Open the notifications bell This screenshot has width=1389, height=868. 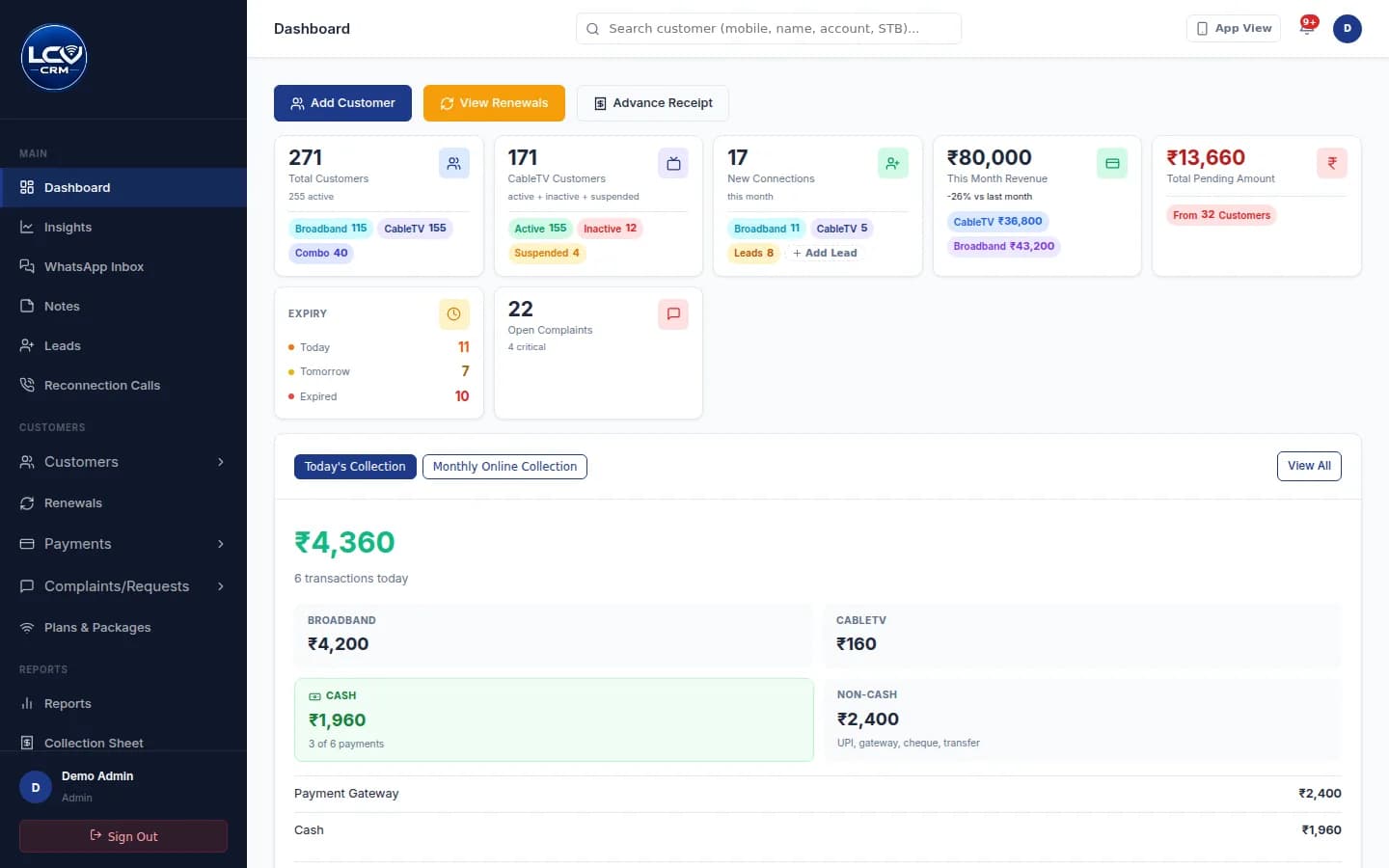pyautogui.click(x=1307, y=28)
